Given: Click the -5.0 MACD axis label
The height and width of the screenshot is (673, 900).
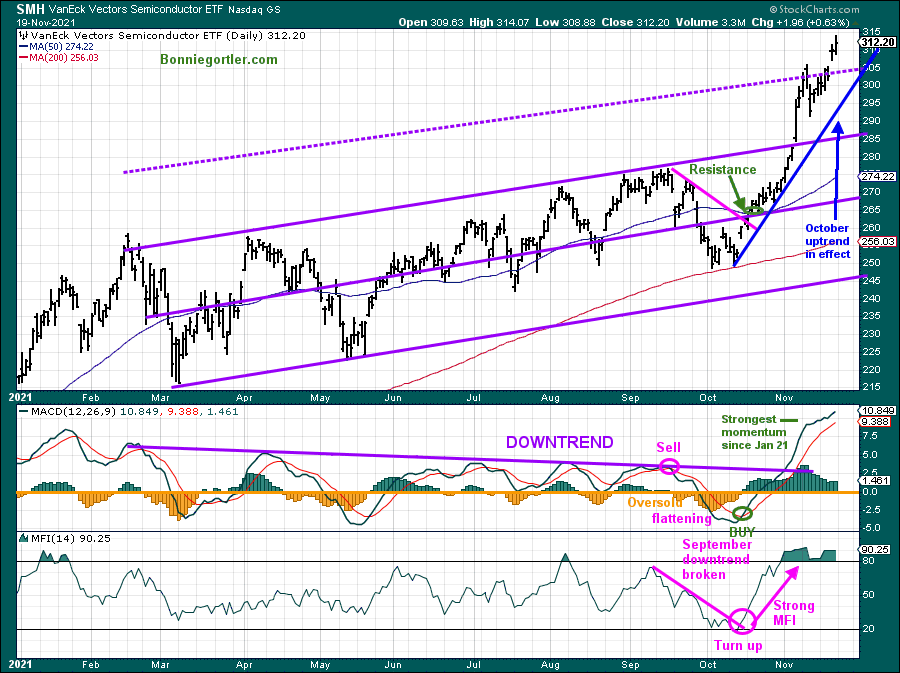Looking at the screenshot, I should [x=870, y=528].
